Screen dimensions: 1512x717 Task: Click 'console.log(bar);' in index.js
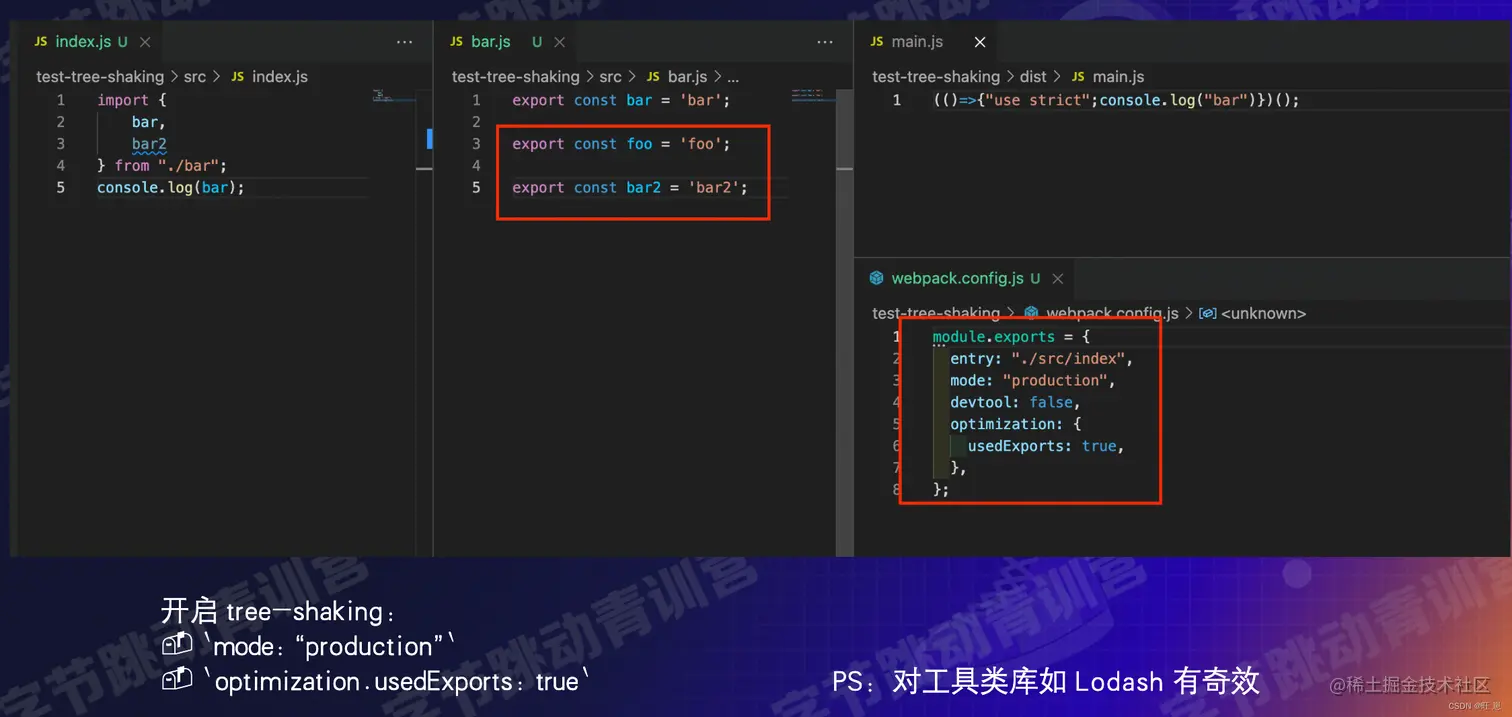(x=171, y=188)
